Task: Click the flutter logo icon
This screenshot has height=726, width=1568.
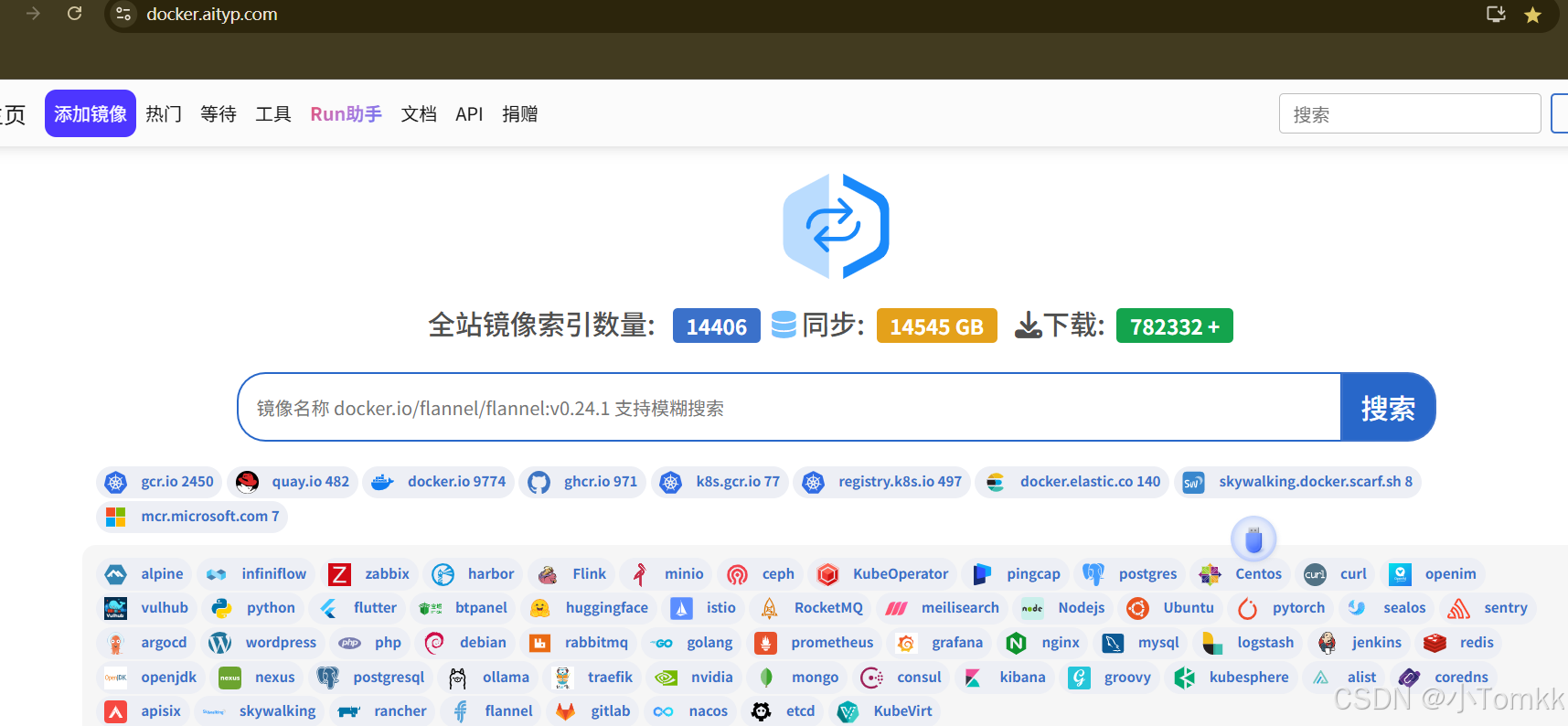Action: [x=328, y=608]
